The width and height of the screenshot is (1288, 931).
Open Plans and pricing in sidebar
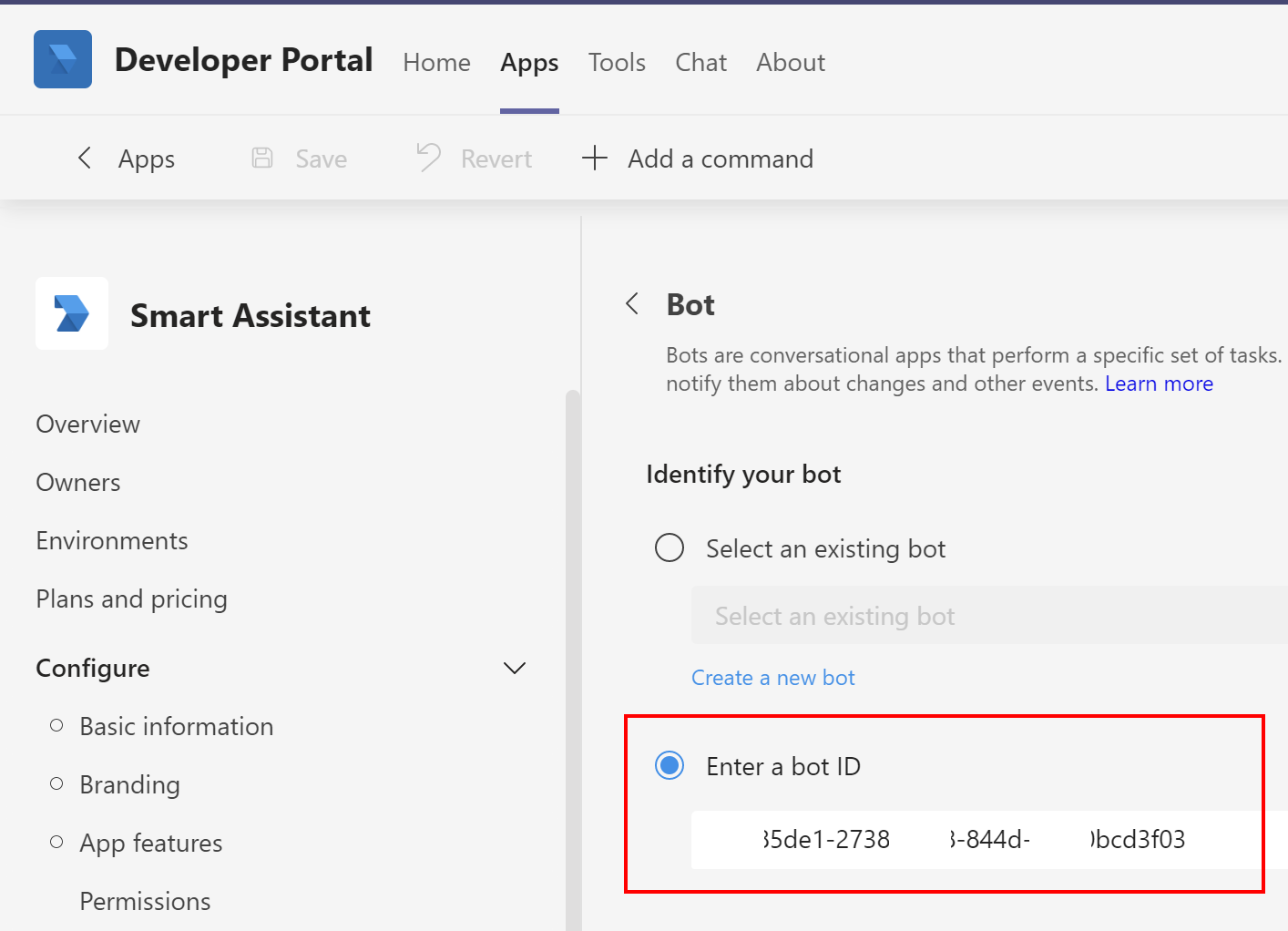[132, 599]
